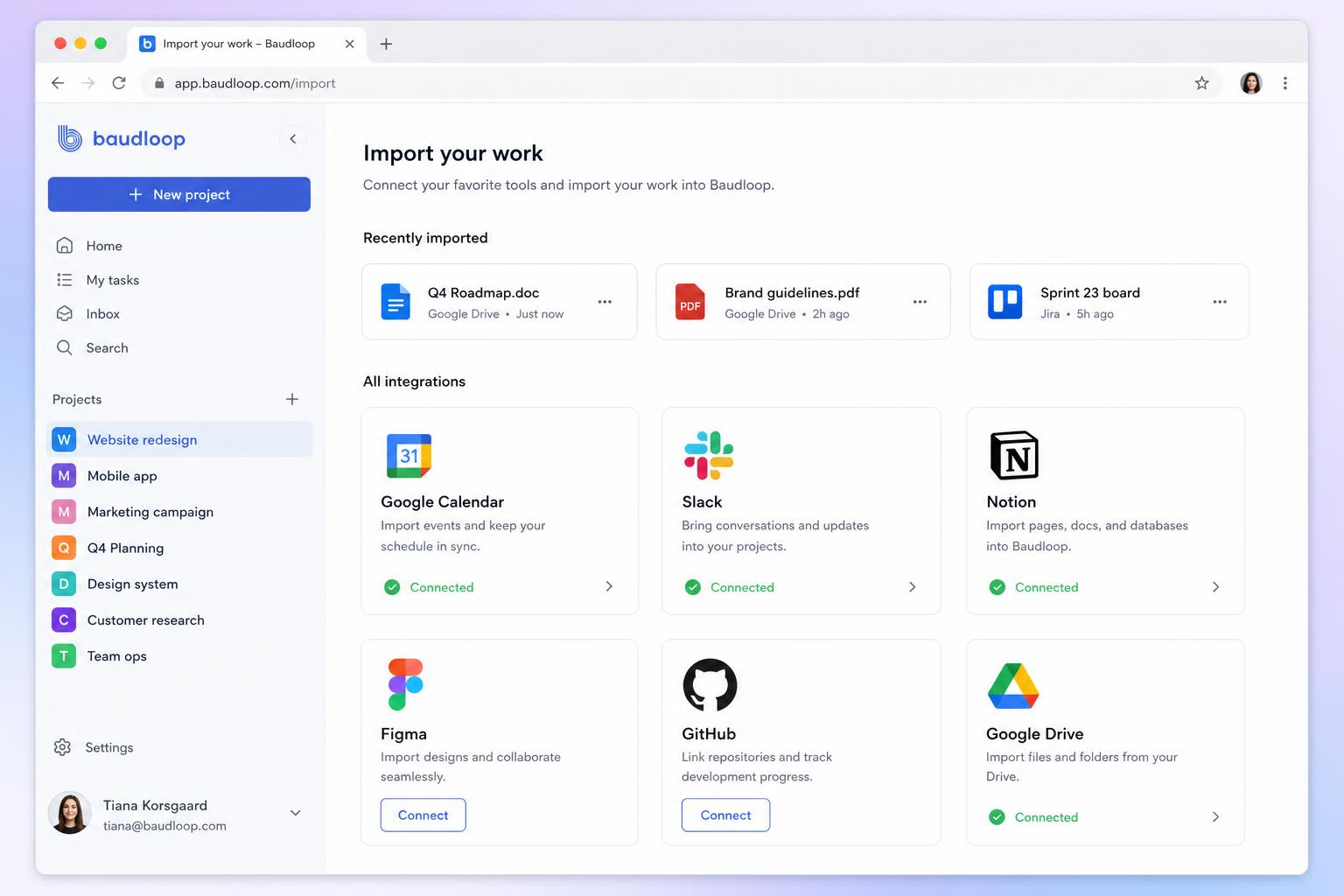Bookmark this page with the star icon

click(1201, 83)
